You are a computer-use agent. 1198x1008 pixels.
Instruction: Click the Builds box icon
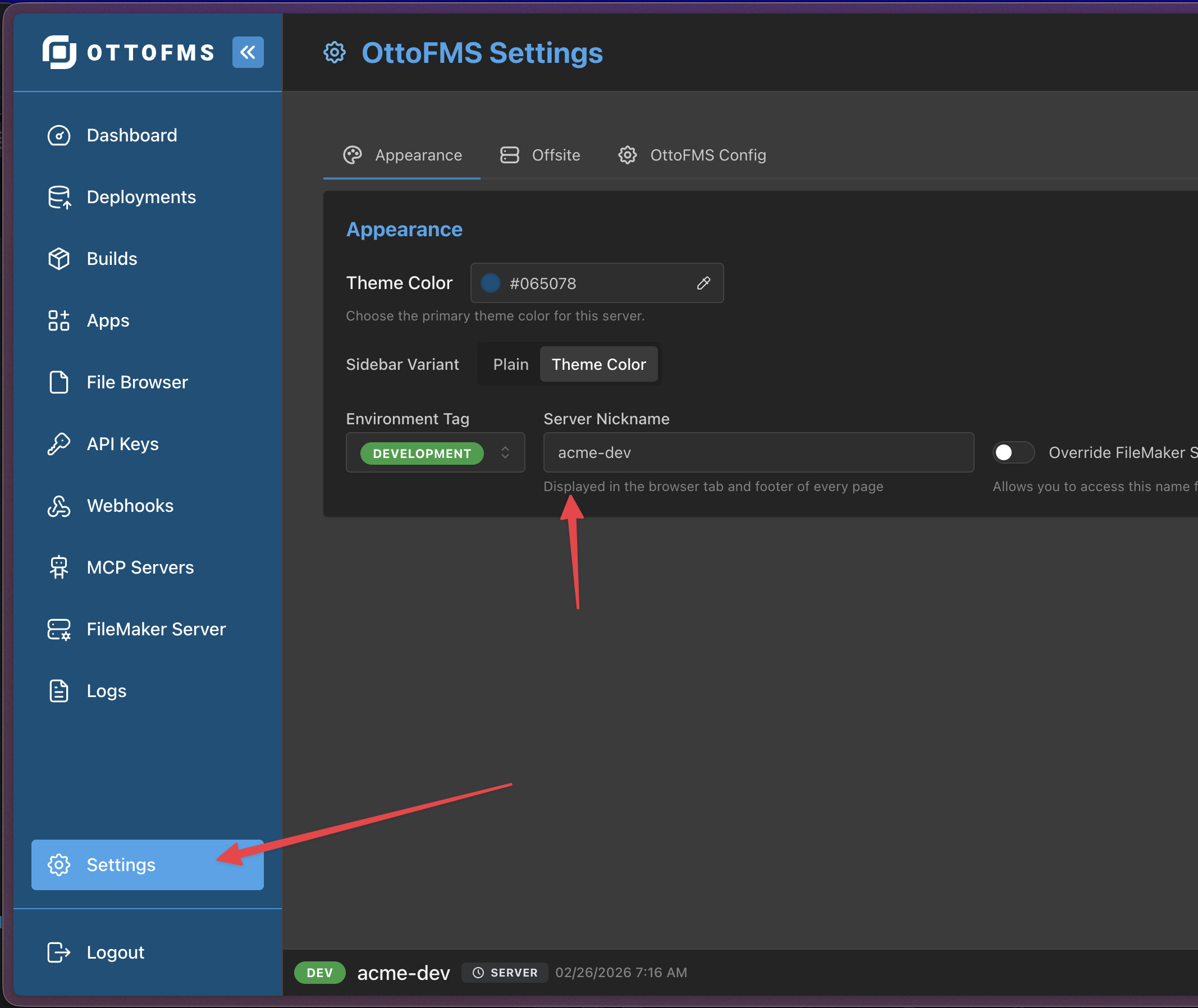pos(59,259)
